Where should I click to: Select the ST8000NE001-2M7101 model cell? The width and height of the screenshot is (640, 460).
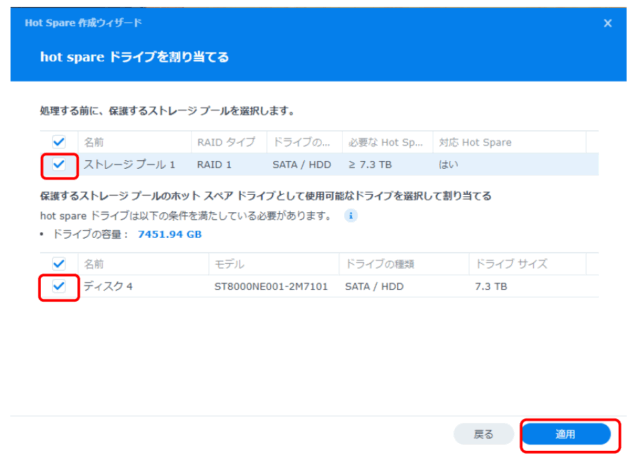click(x=270, y=286)
